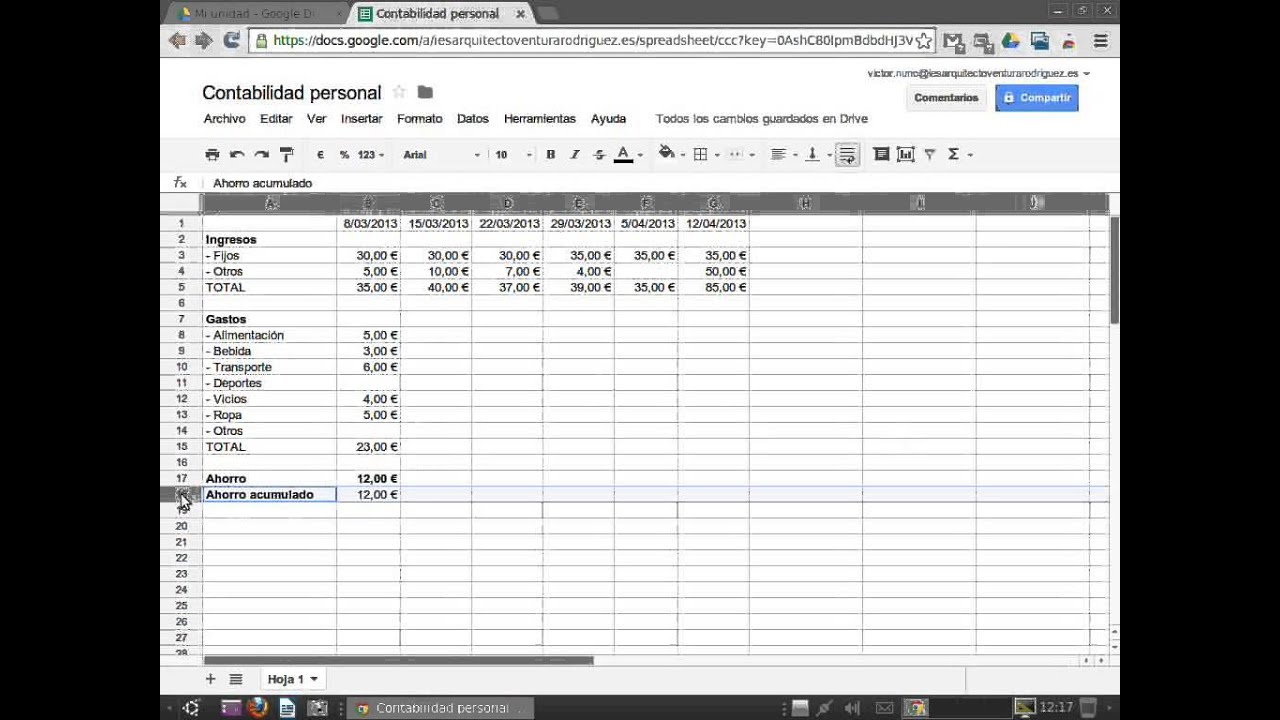The height and width of the screenshot is (720, 1280).
Task: Open the 123 number formats dropdown
Action: (x=371, y=154)
